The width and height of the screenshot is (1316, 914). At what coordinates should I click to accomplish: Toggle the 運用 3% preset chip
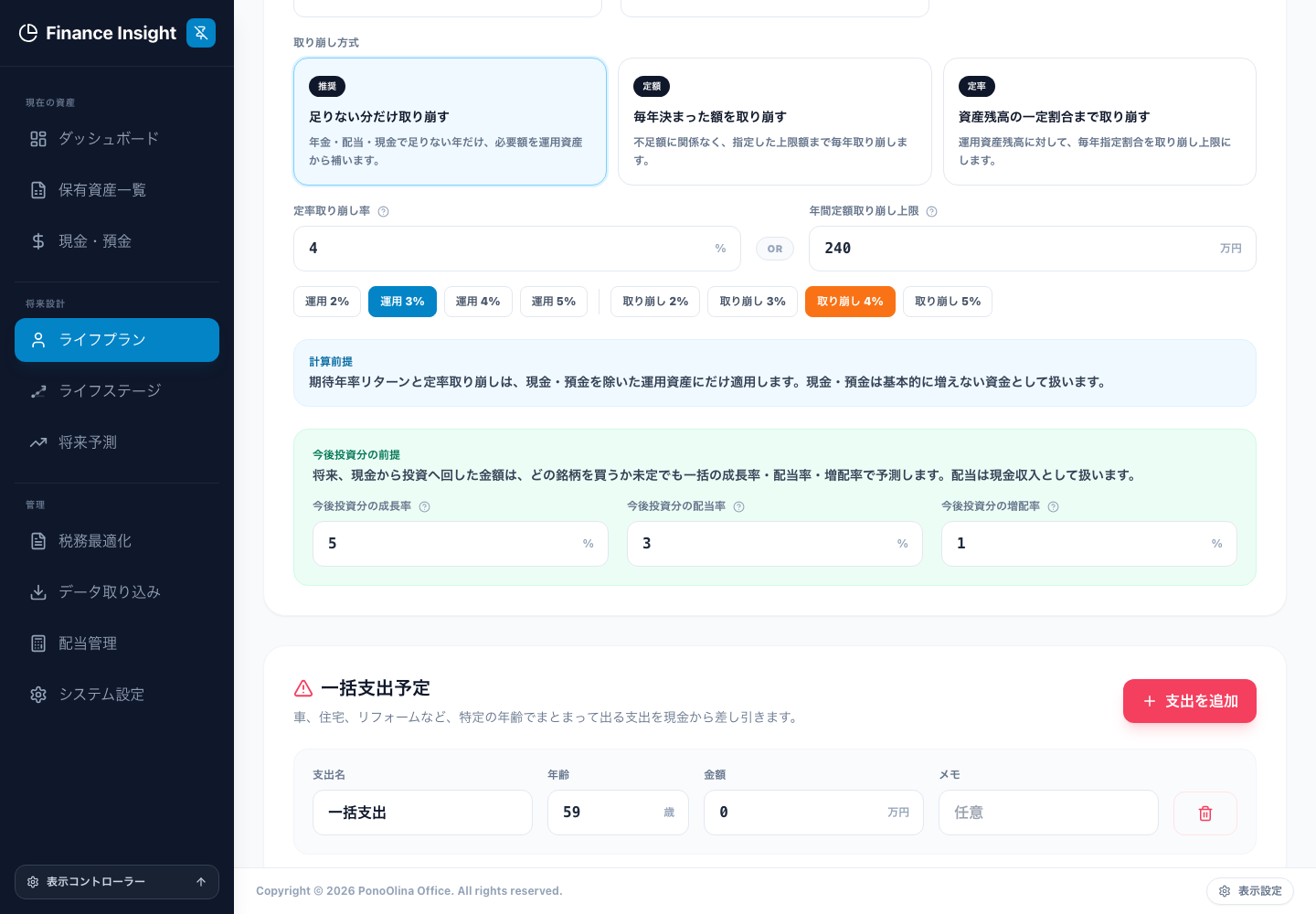pyautogui.click(x=402, y=302)
